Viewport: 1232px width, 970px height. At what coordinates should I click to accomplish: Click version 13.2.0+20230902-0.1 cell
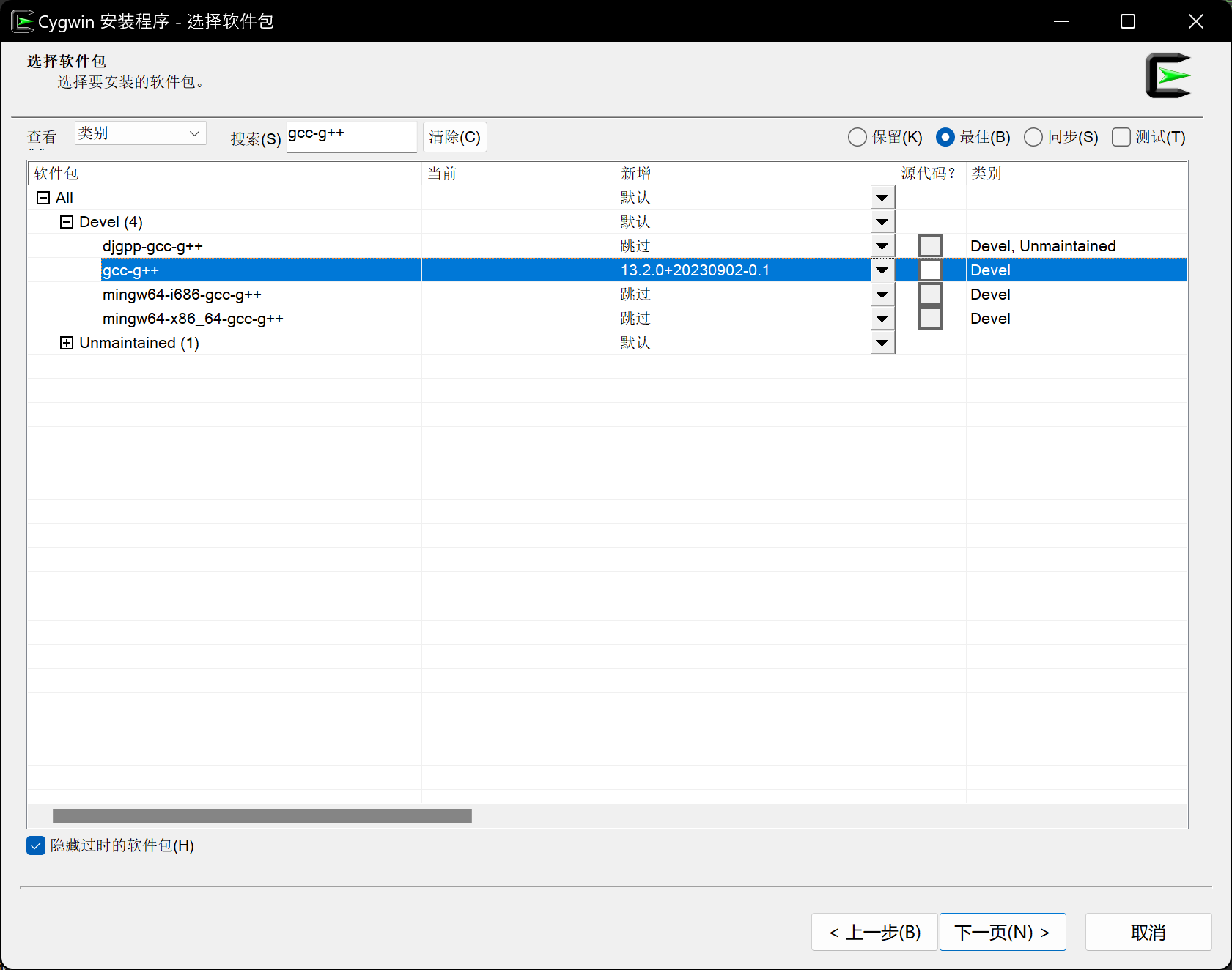(743, 270)
